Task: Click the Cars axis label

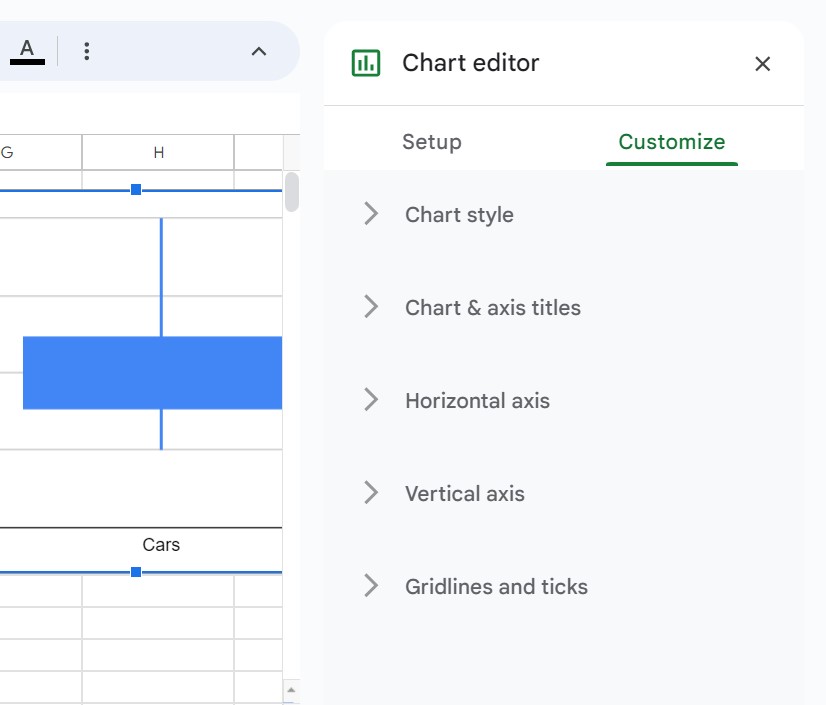Action: 161,544
